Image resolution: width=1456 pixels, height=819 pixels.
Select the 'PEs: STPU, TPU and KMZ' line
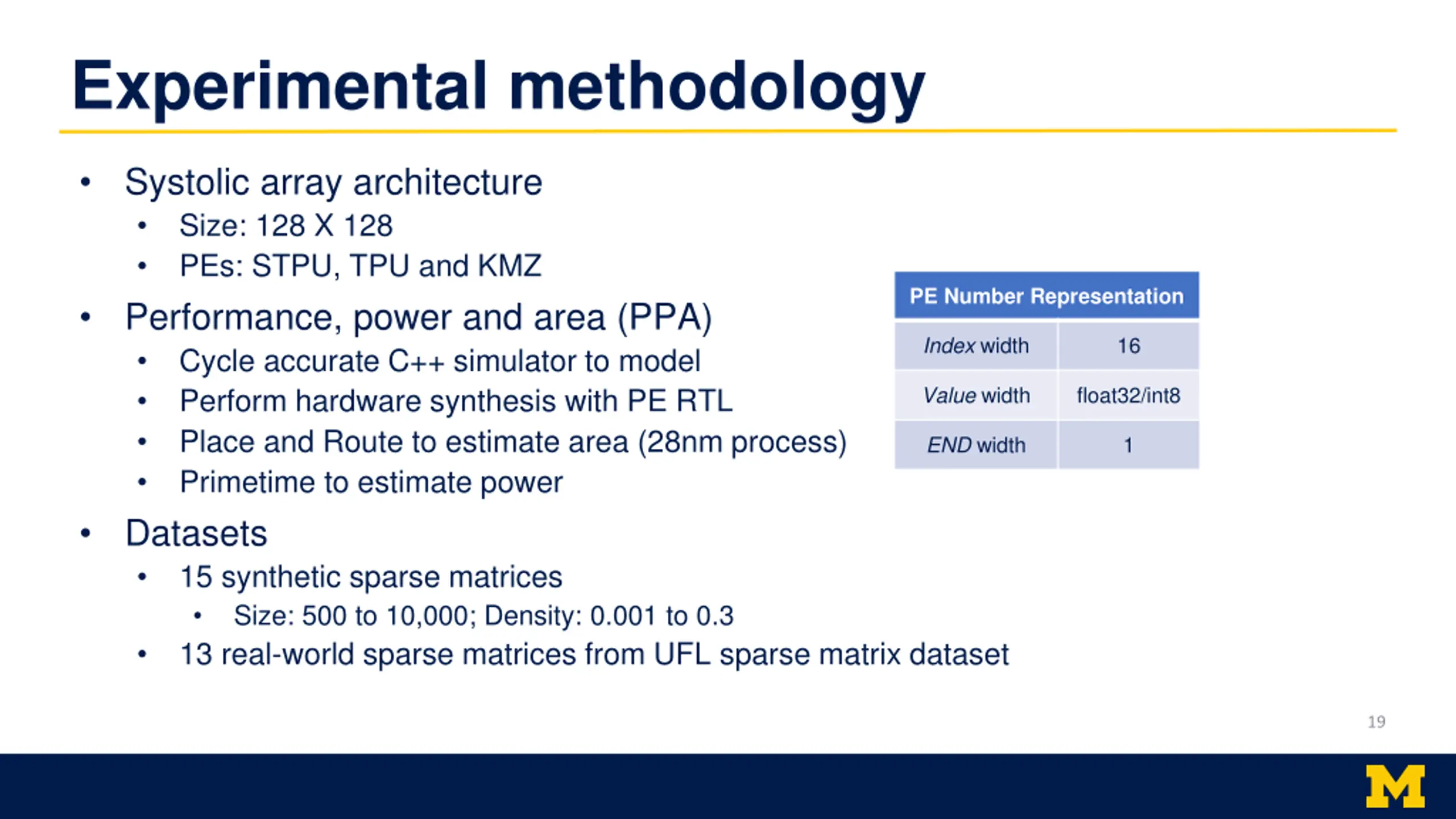click(361, 266)
